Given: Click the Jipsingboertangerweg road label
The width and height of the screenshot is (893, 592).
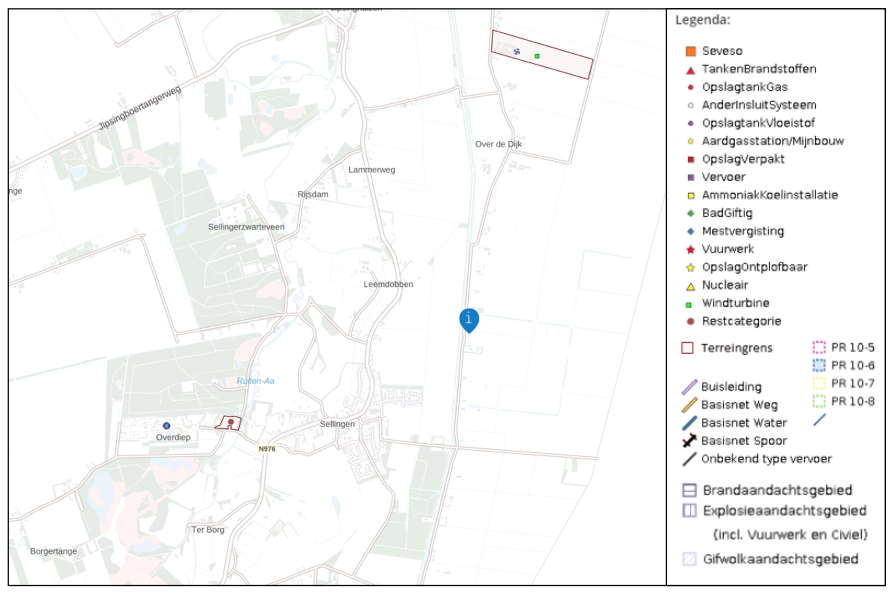Looking at the screenshot, I should [140, 108].
